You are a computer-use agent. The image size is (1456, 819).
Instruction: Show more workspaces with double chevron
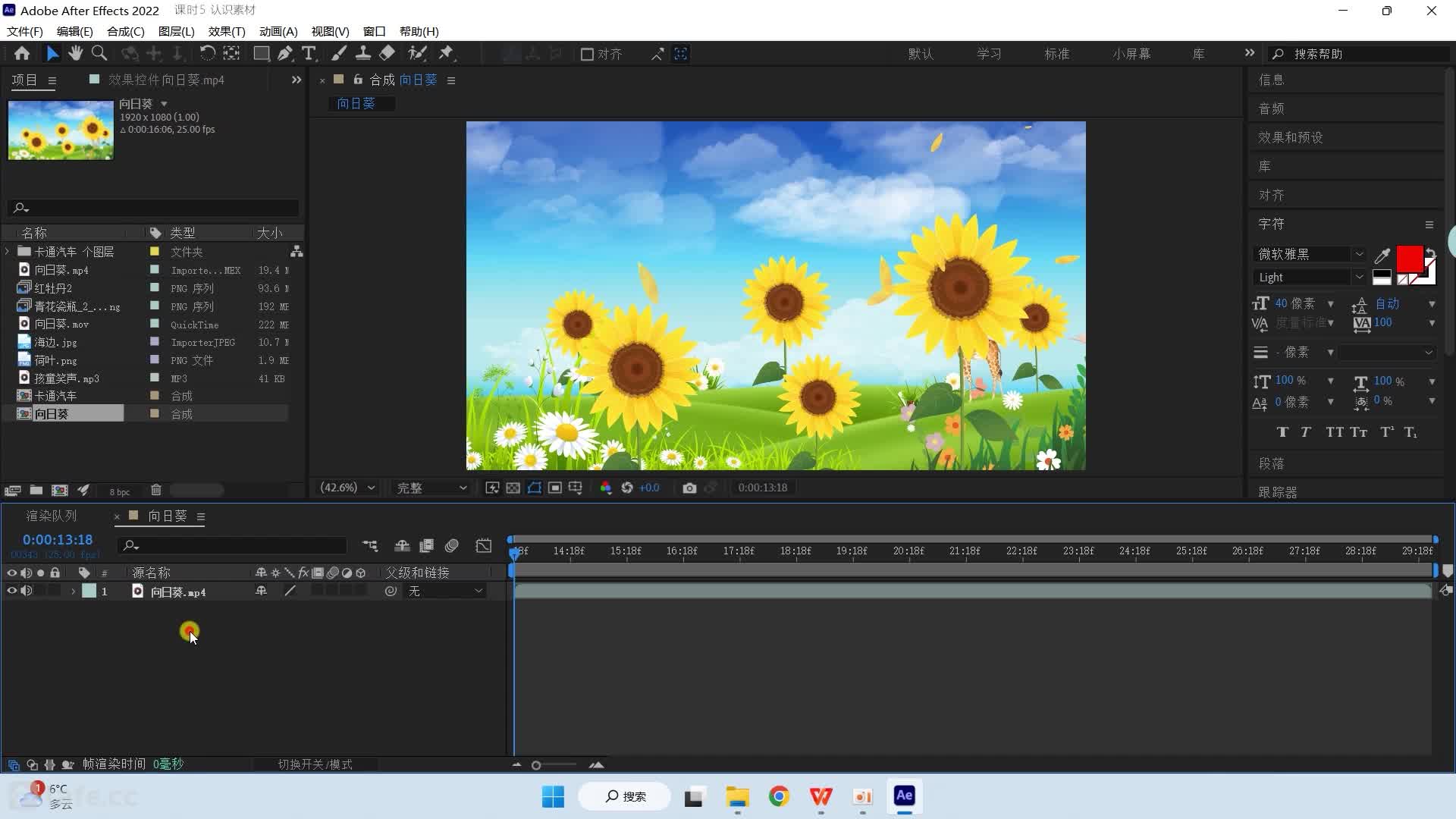[1250, 53]
